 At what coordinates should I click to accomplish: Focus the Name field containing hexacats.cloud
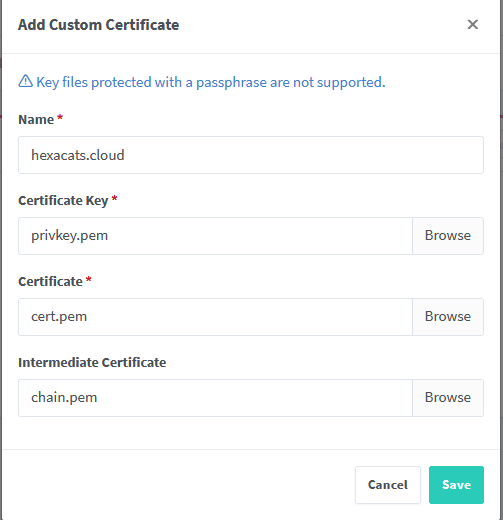click(x=251, y=155)
